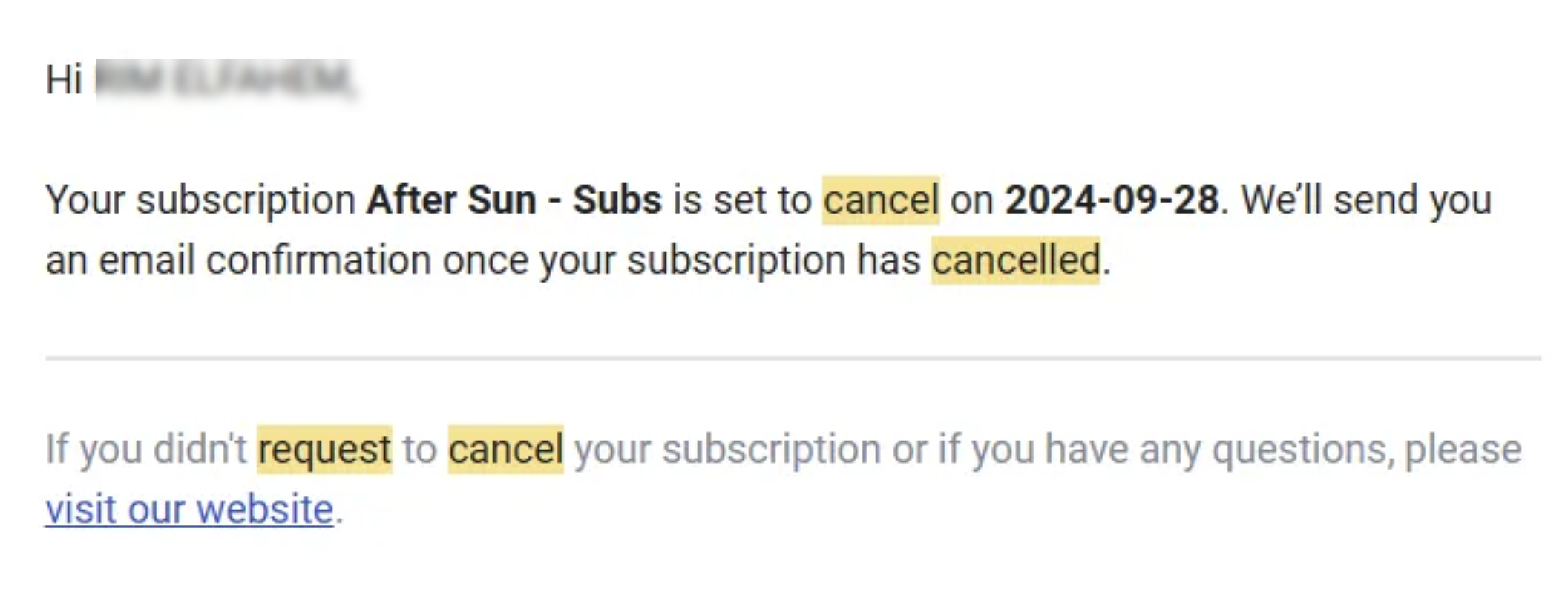Click the phrase "is set to"
Viewport: 1568px width, 598px height.
point(741,200)
